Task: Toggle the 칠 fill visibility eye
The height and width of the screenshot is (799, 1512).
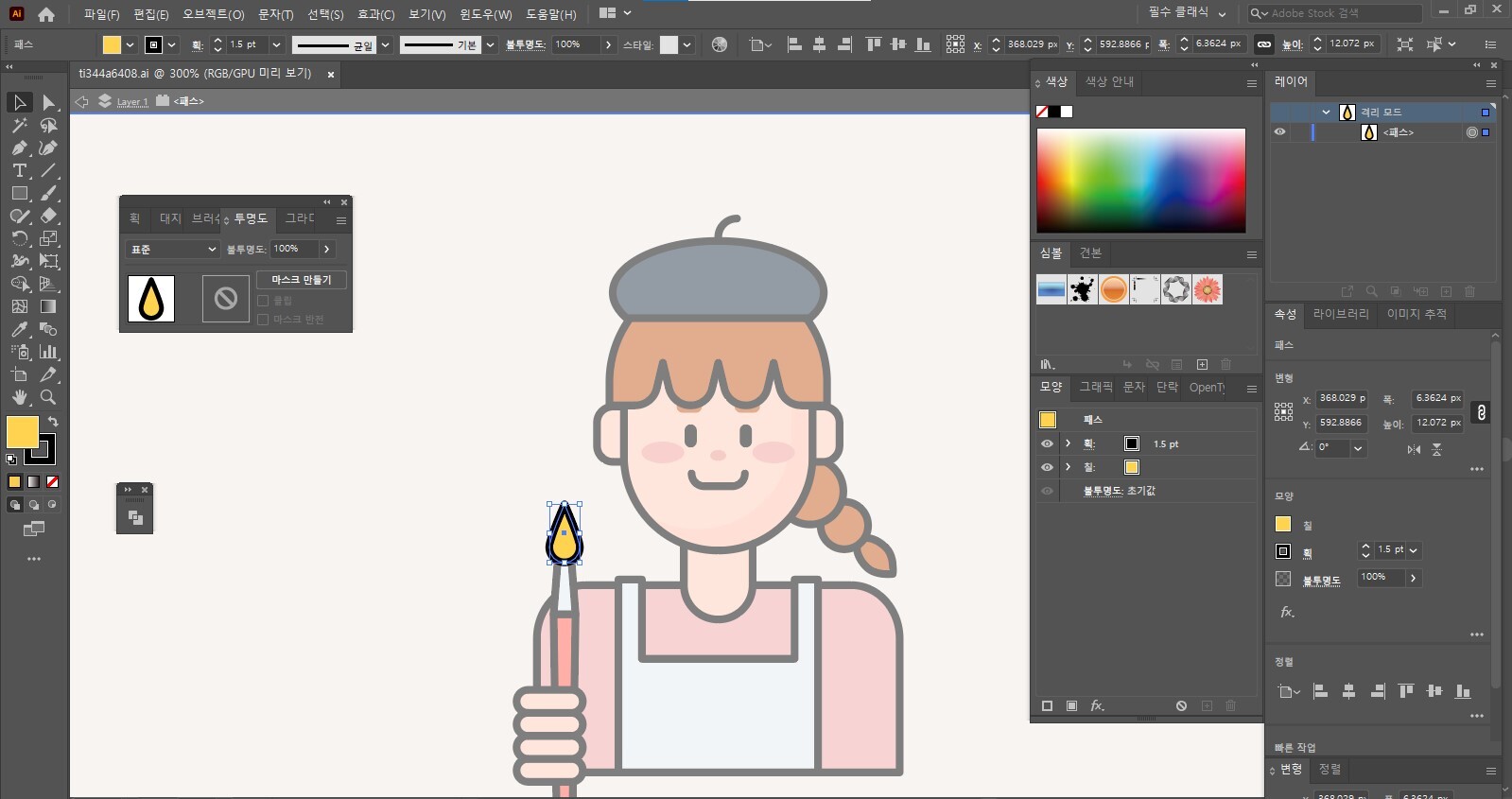Action: [x=1047, y=467]
